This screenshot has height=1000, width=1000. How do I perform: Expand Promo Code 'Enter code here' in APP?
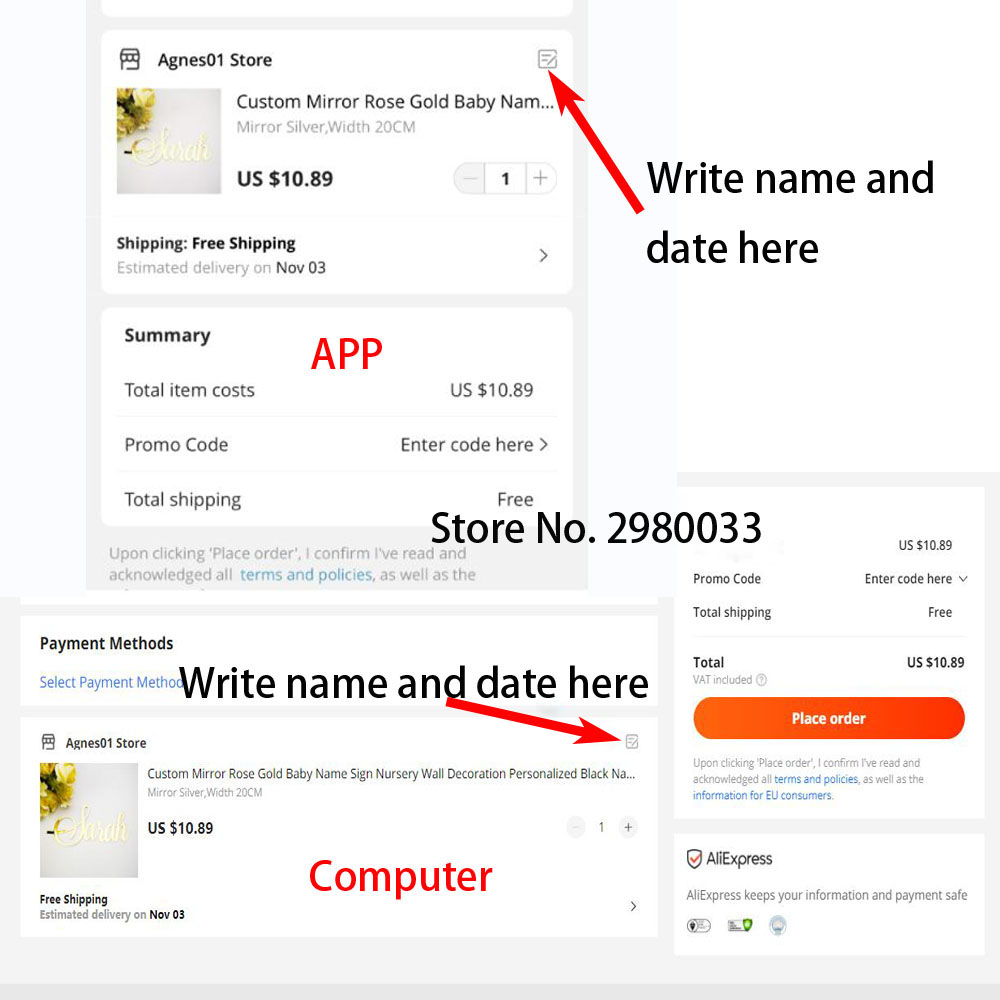474,445
